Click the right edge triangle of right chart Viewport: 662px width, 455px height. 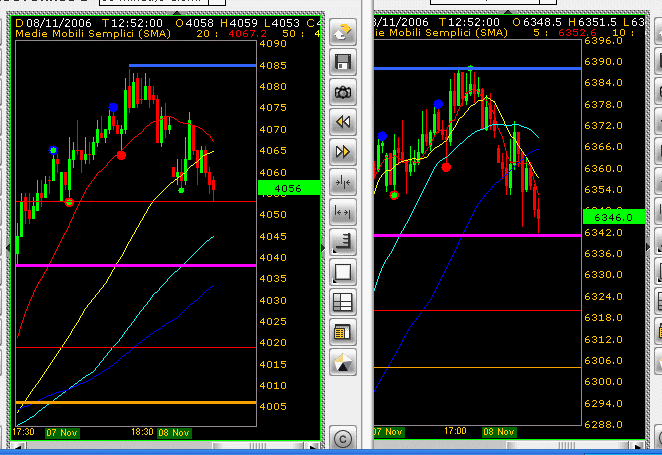[x=648, y=246]
